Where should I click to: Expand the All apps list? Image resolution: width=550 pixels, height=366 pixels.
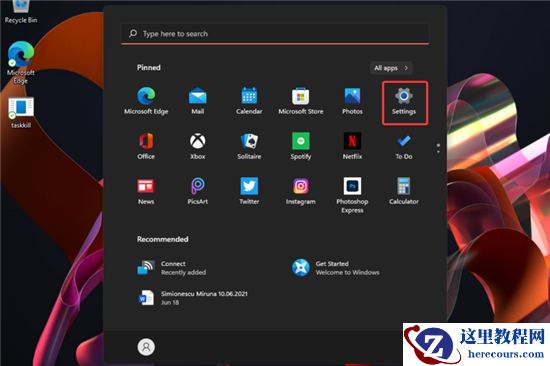click(391, 68)
